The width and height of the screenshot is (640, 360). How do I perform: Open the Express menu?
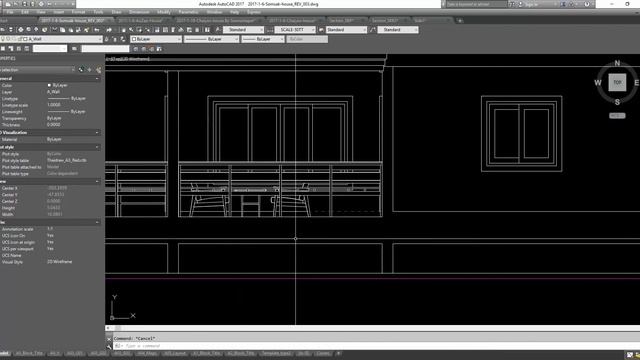coord(253,12)
